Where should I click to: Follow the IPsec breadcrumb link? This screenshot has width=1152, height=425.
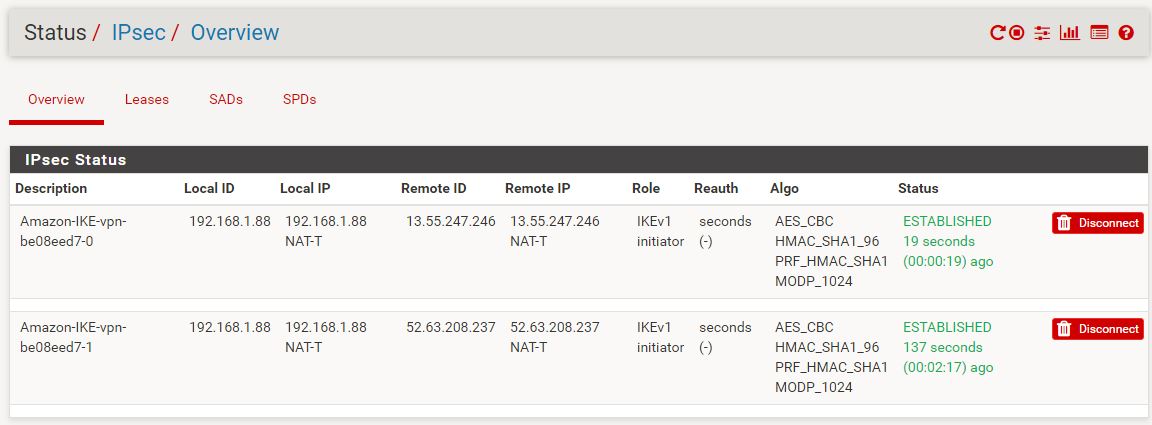[x=138, y=32]
